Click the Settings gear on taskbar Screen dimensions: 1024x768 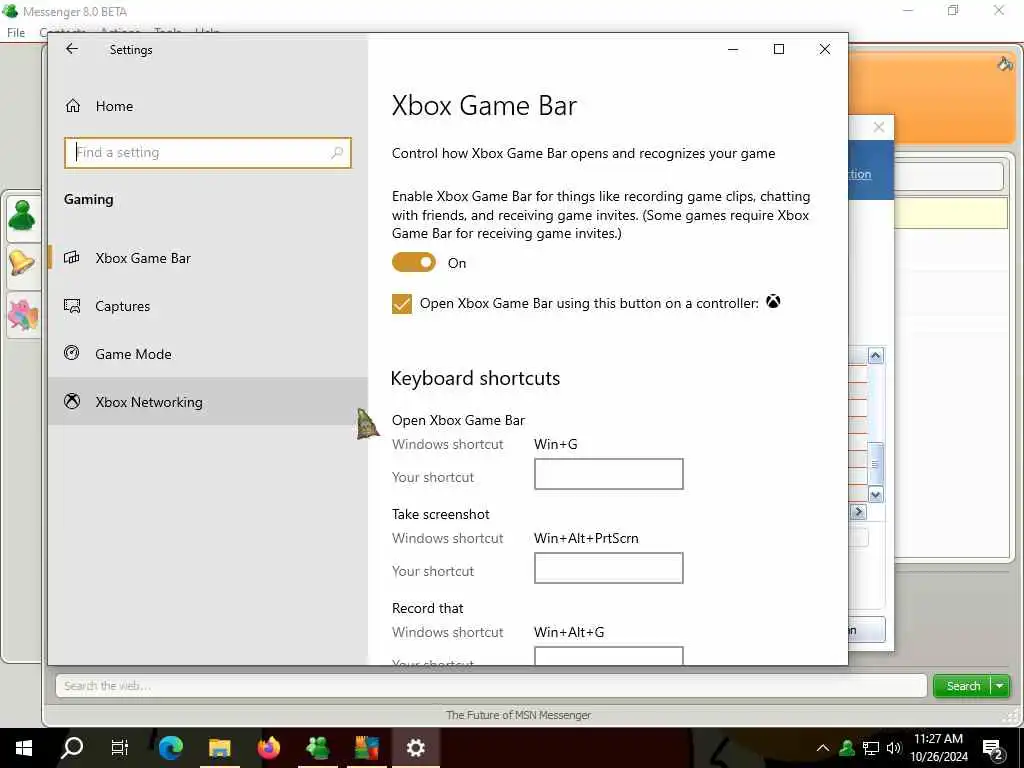pos(415,748)
